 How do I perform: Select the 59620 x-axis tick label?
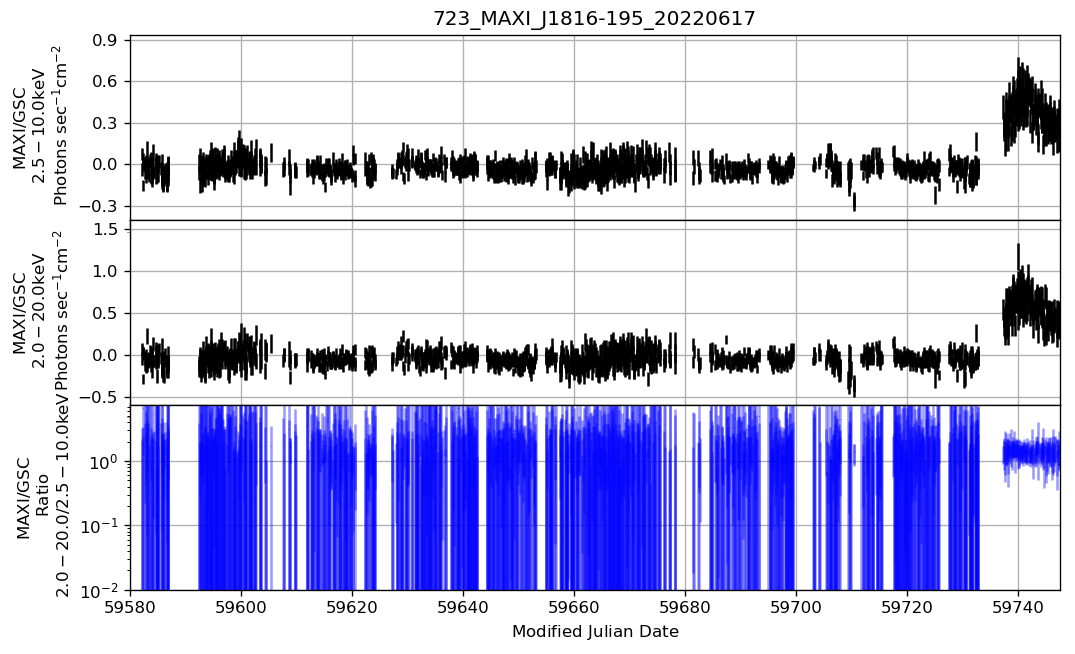click(x=352, y=607)
